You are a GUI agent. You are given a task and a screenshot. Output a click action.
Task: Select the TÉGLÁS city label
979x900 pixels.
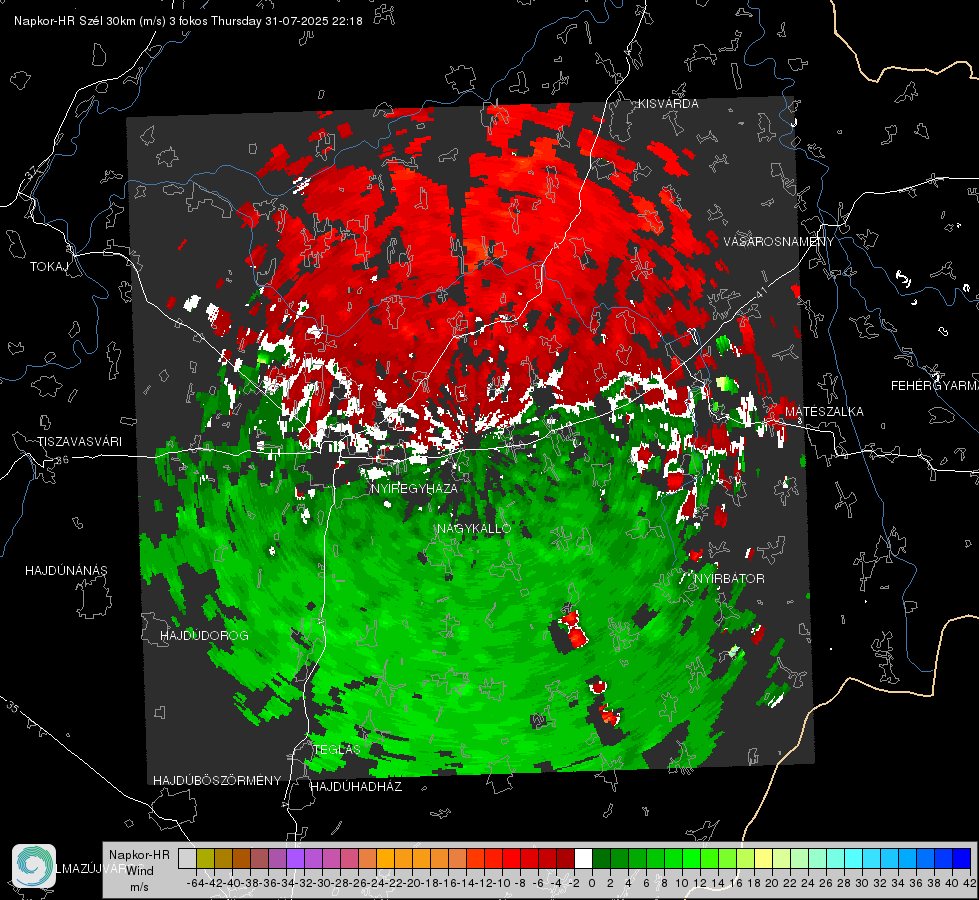[337, 749]
